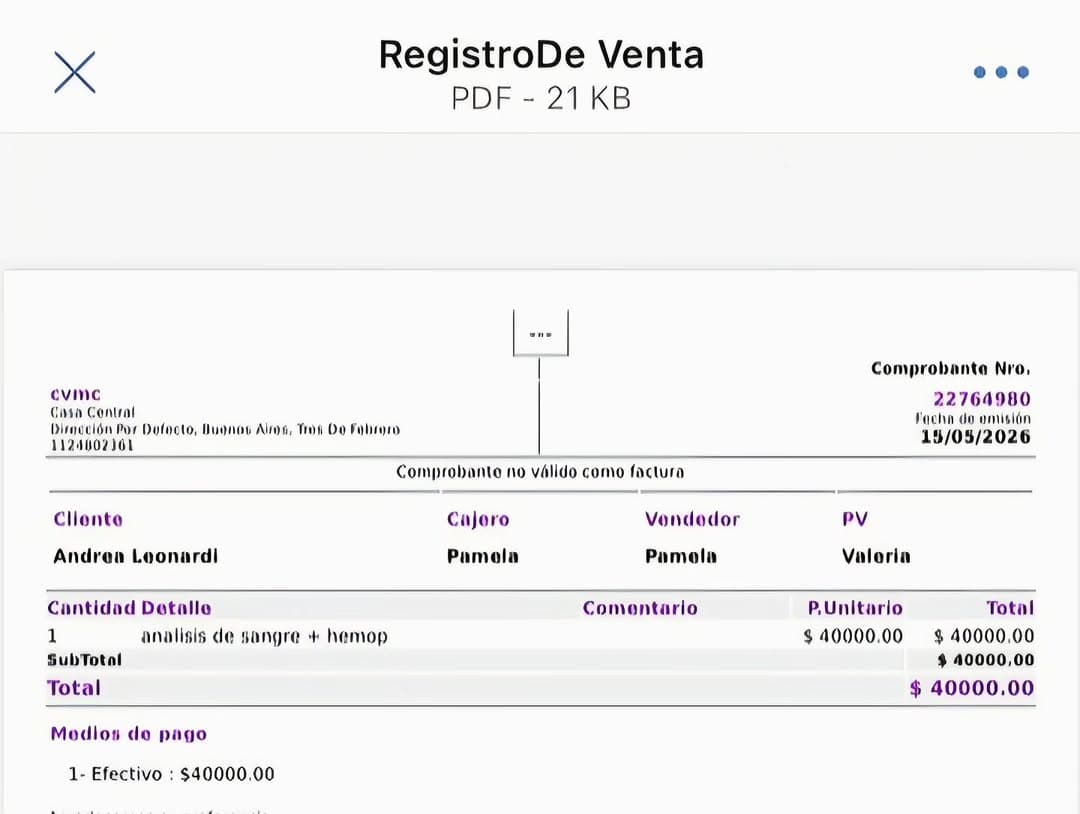Click the SubTotal row label
The width and height of the screenshot is (1080, 814).
[x=84, y=660]
